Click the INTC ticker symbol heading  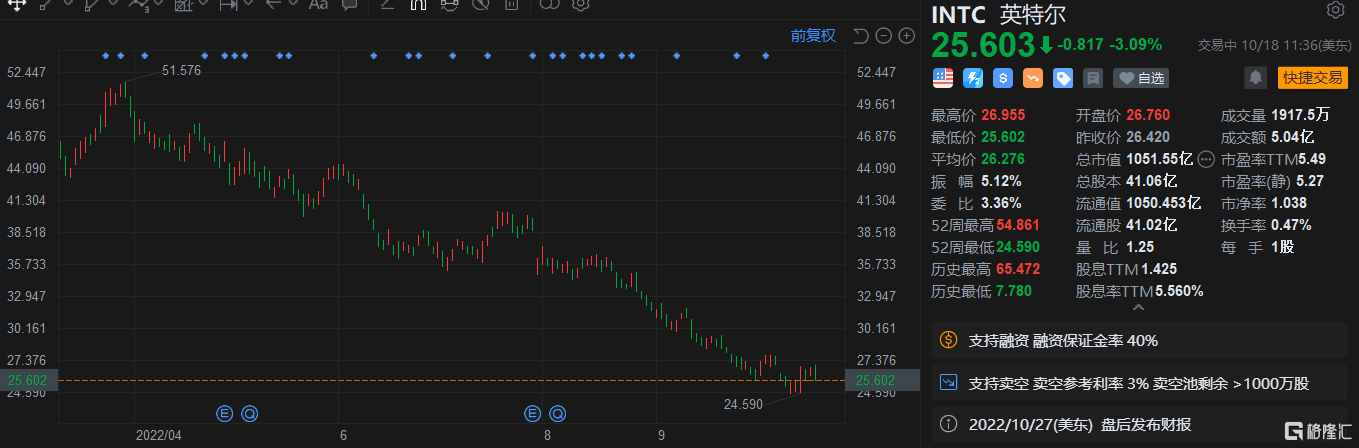coord(959,15)
